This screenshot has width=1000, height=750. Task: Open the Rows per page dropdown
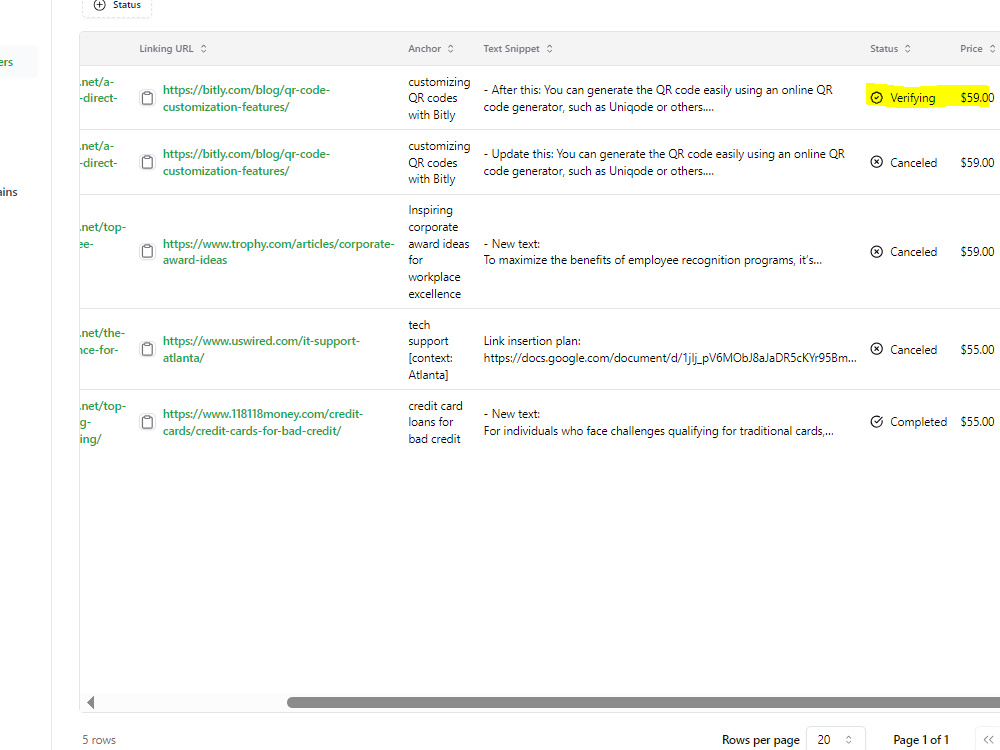click(x=835, y=739)
